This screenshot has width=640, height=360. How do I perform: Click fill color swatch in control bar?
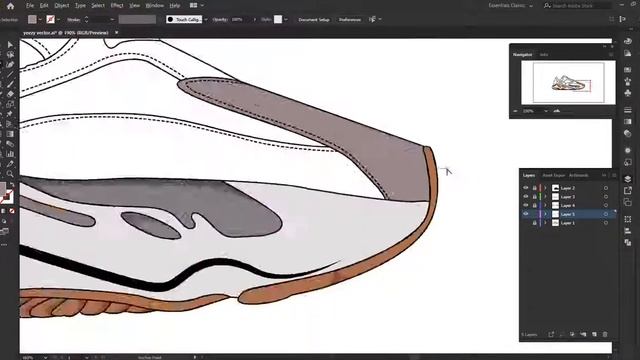pos(32,20)
